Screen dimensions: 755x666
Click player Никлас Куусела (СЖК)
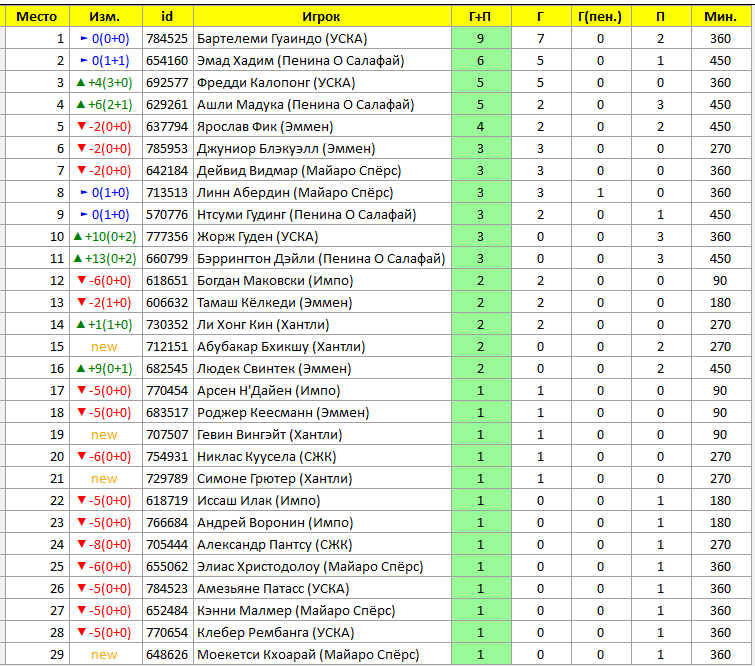pos(267,457)
